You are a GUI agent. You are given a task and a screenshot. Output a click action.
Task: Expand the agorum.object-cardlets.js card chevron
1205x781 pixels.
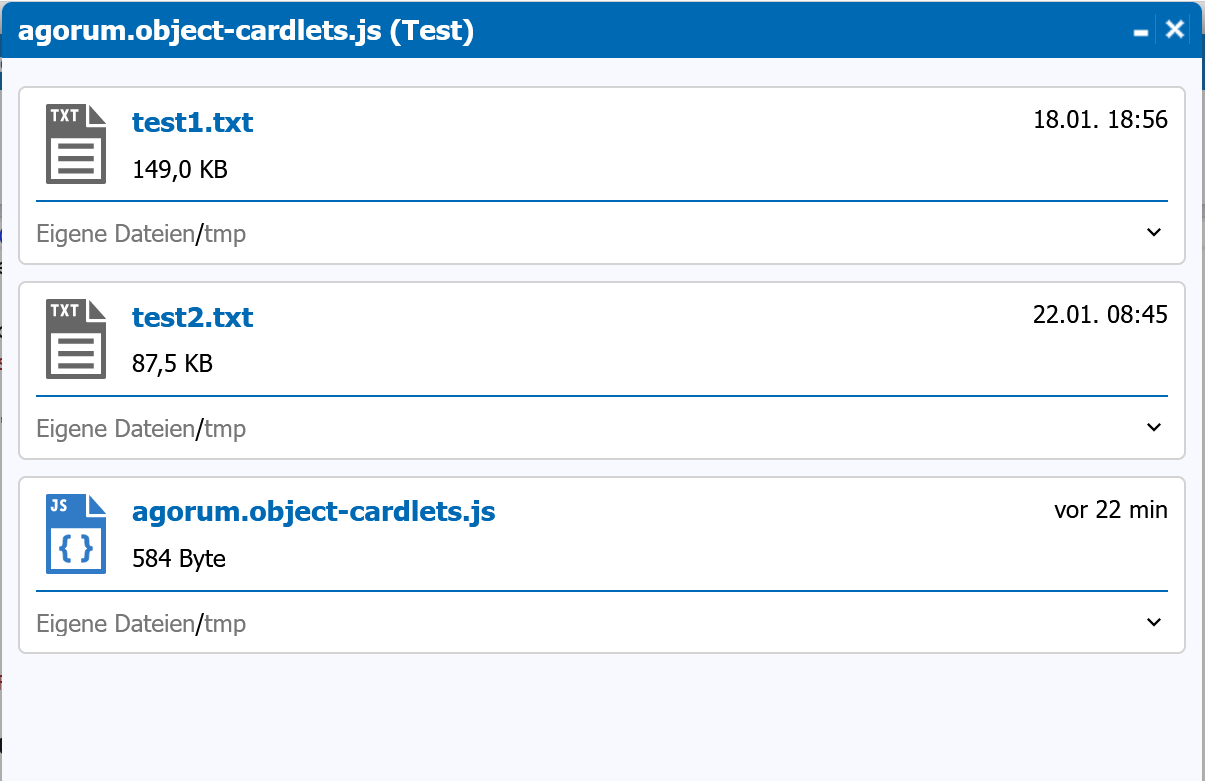coord(1154,623)
